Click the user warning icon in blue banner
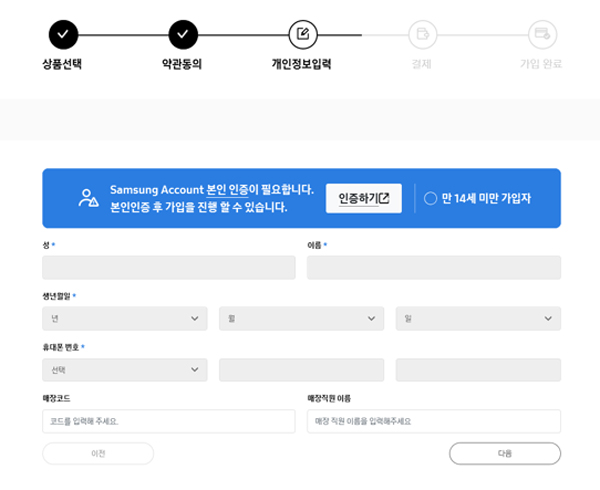Viewport: 600px width, 490px height. click(88, 198)
